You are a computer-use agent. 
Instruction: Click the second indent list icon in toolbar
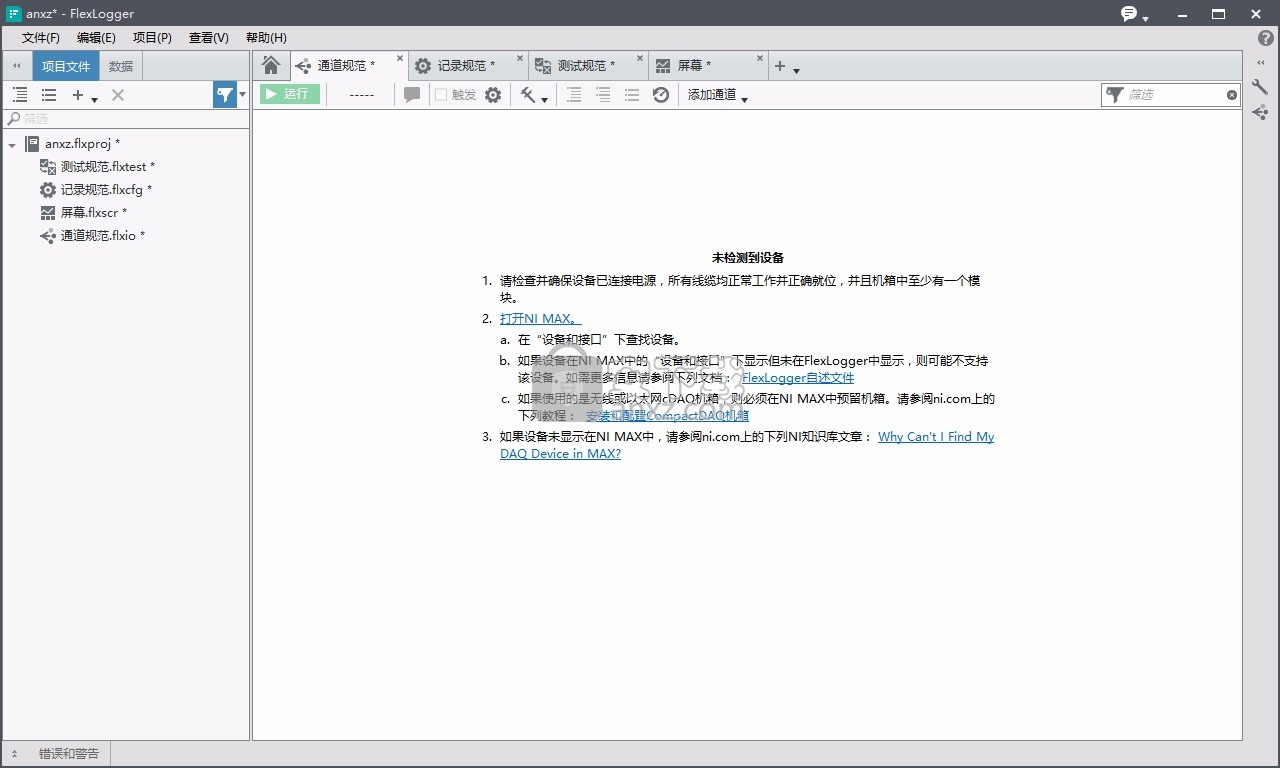click(603, 95)
